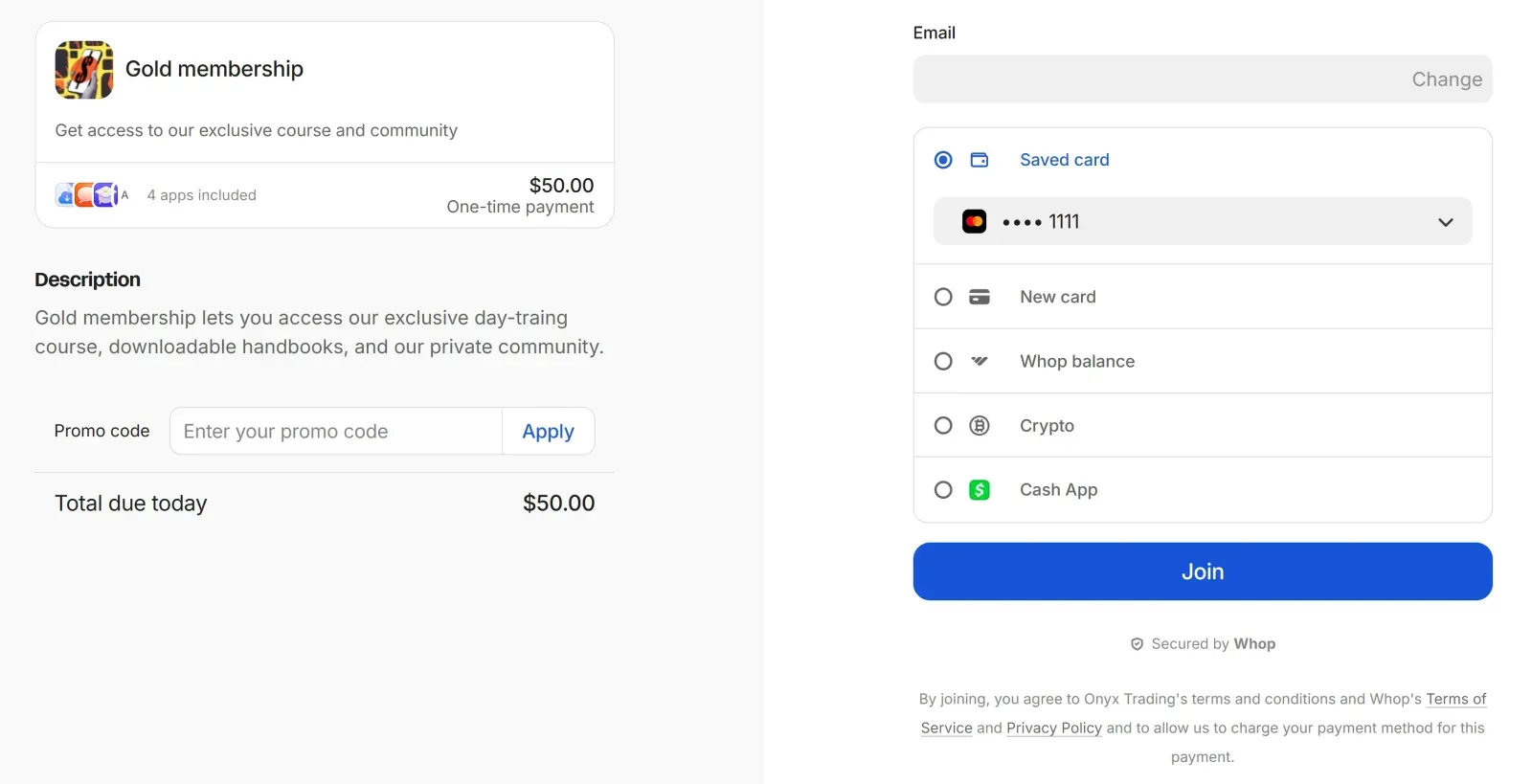Select the New card radio button

943,297
